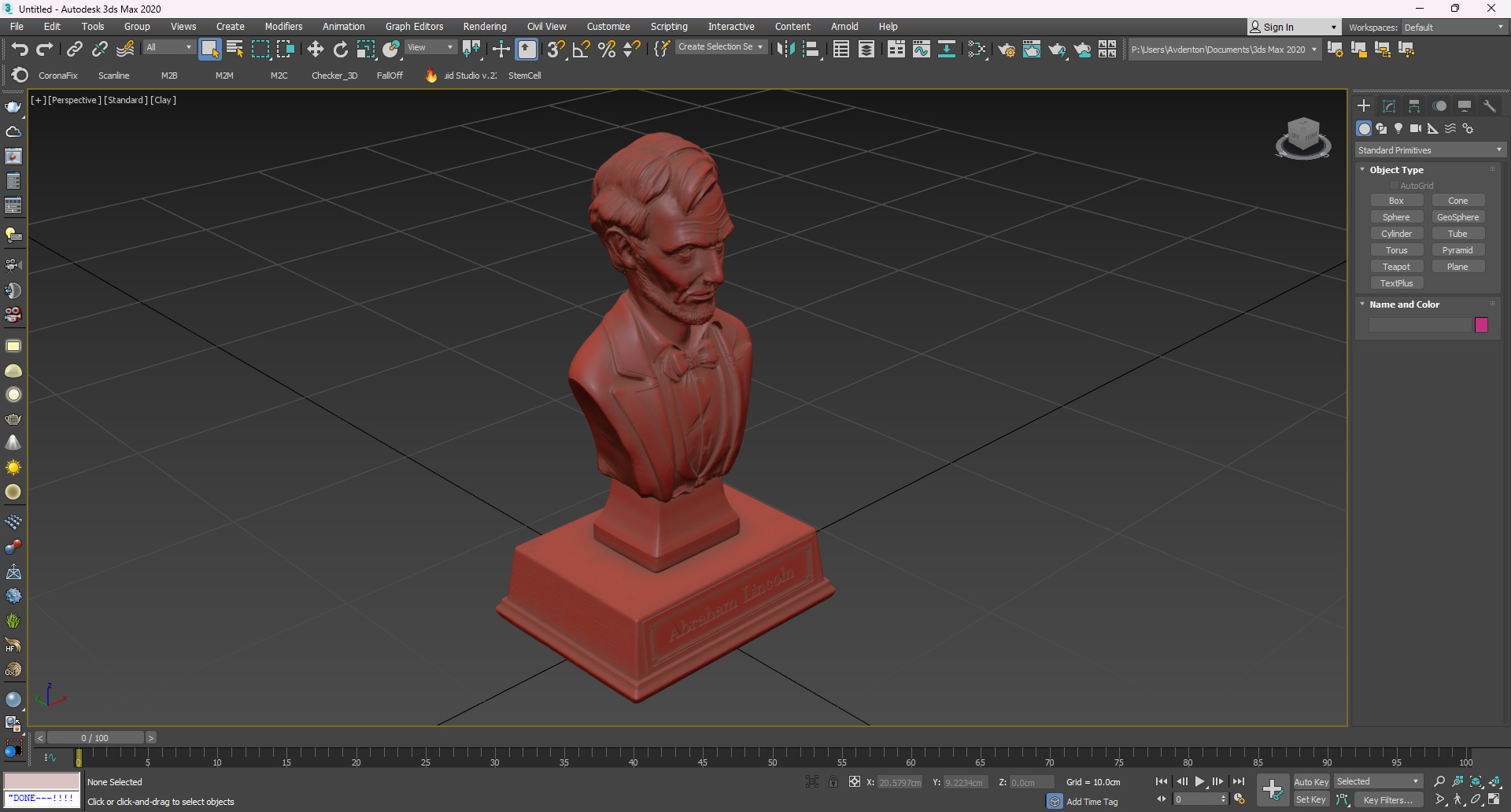The height and width of the screenshot is (812, 1511).
Task: Enable the AutoGrid checkbox
Action: [1395, 186]
